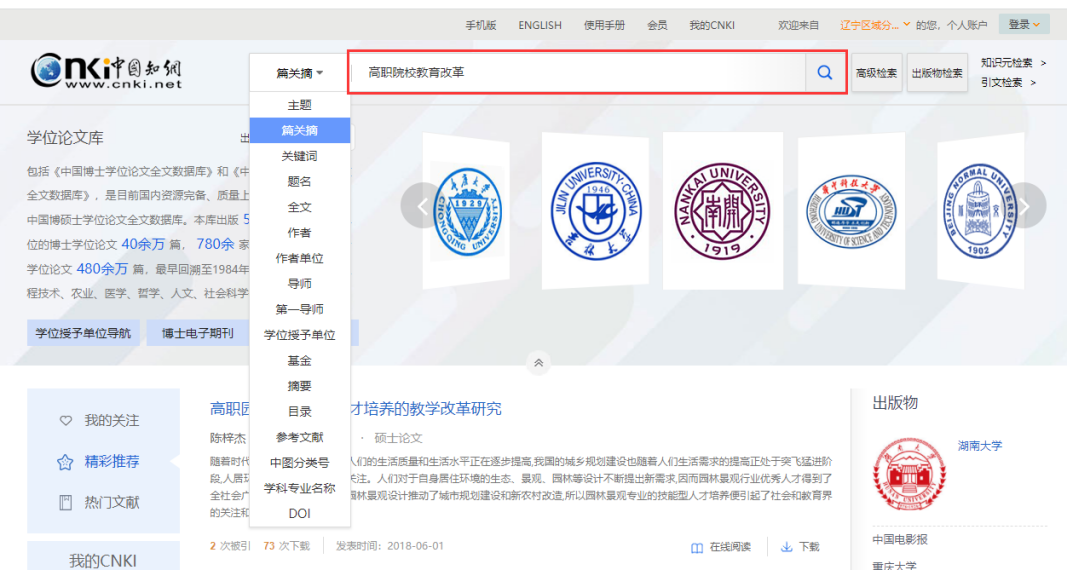The image size is (1067, 570).
Task: Open 知识元检索 link
Action: (x=1007, y=63)
